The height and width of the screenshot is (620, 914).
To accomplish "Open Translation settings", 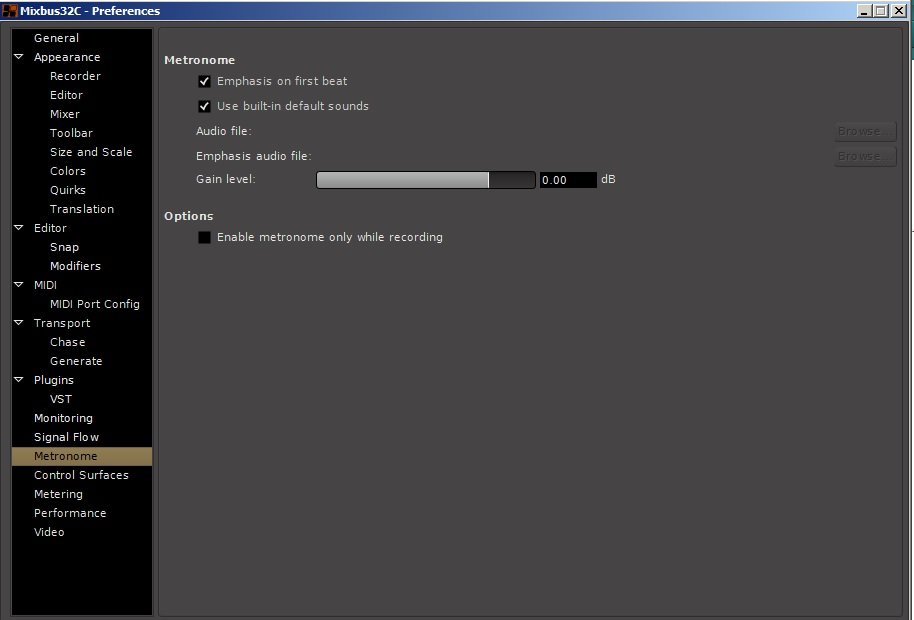I will coord(82,209).
